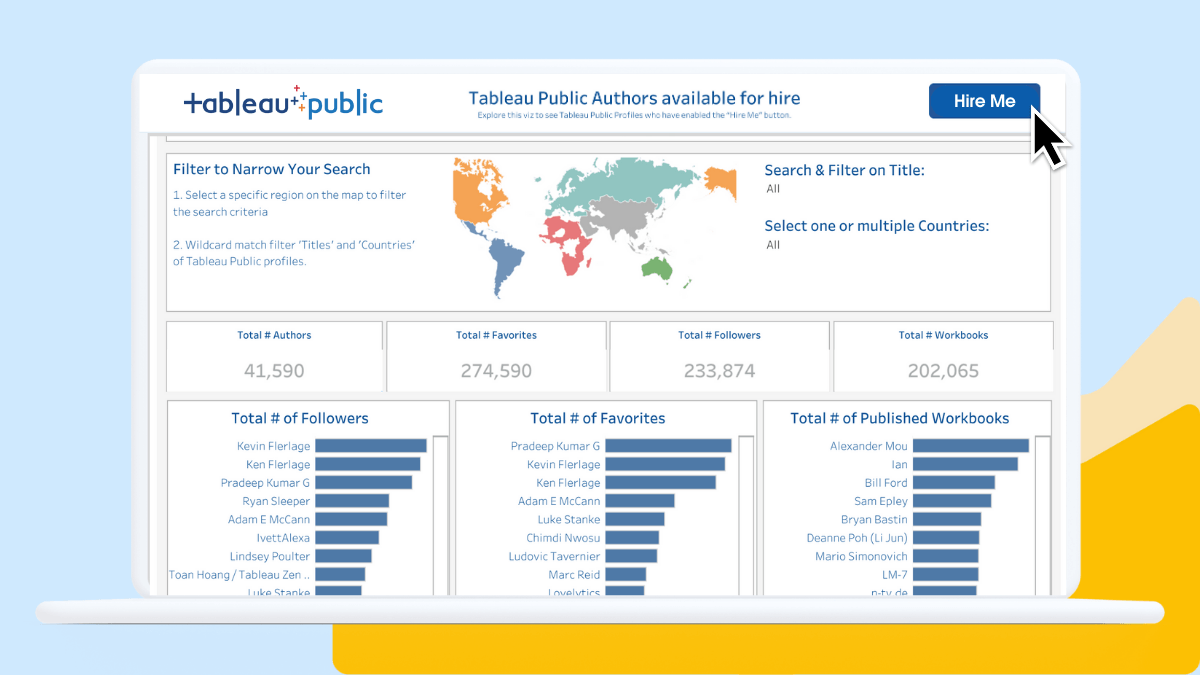Open the Select Countries filter dropdown
Viewport: 1200px width, 675px height.
[773, 245]
